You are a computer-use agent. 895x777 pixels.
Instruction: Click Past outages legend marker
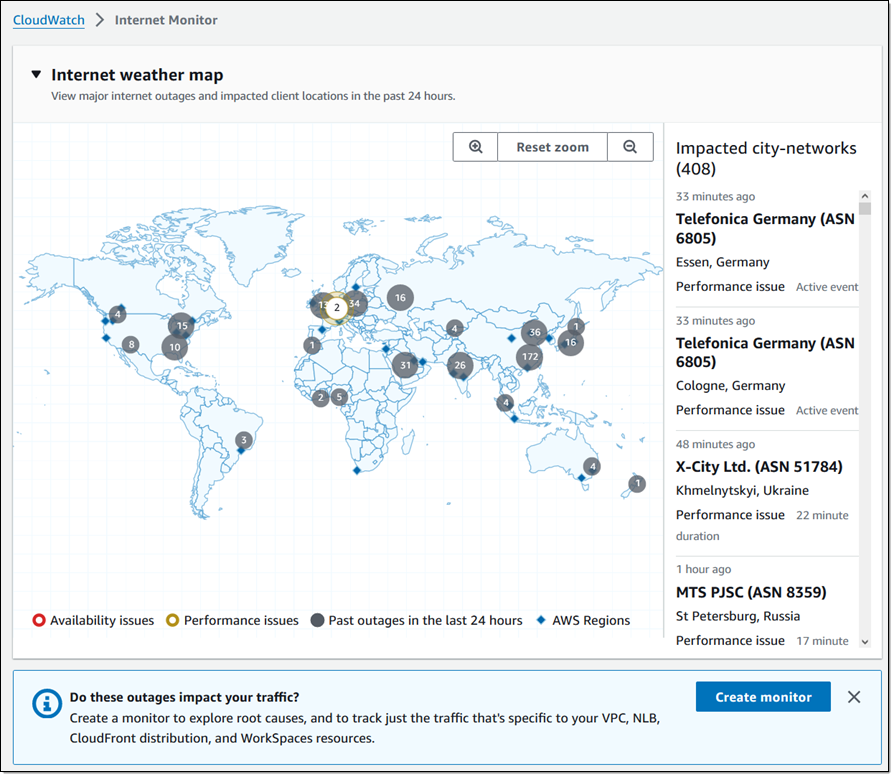(x=319, y=622)
